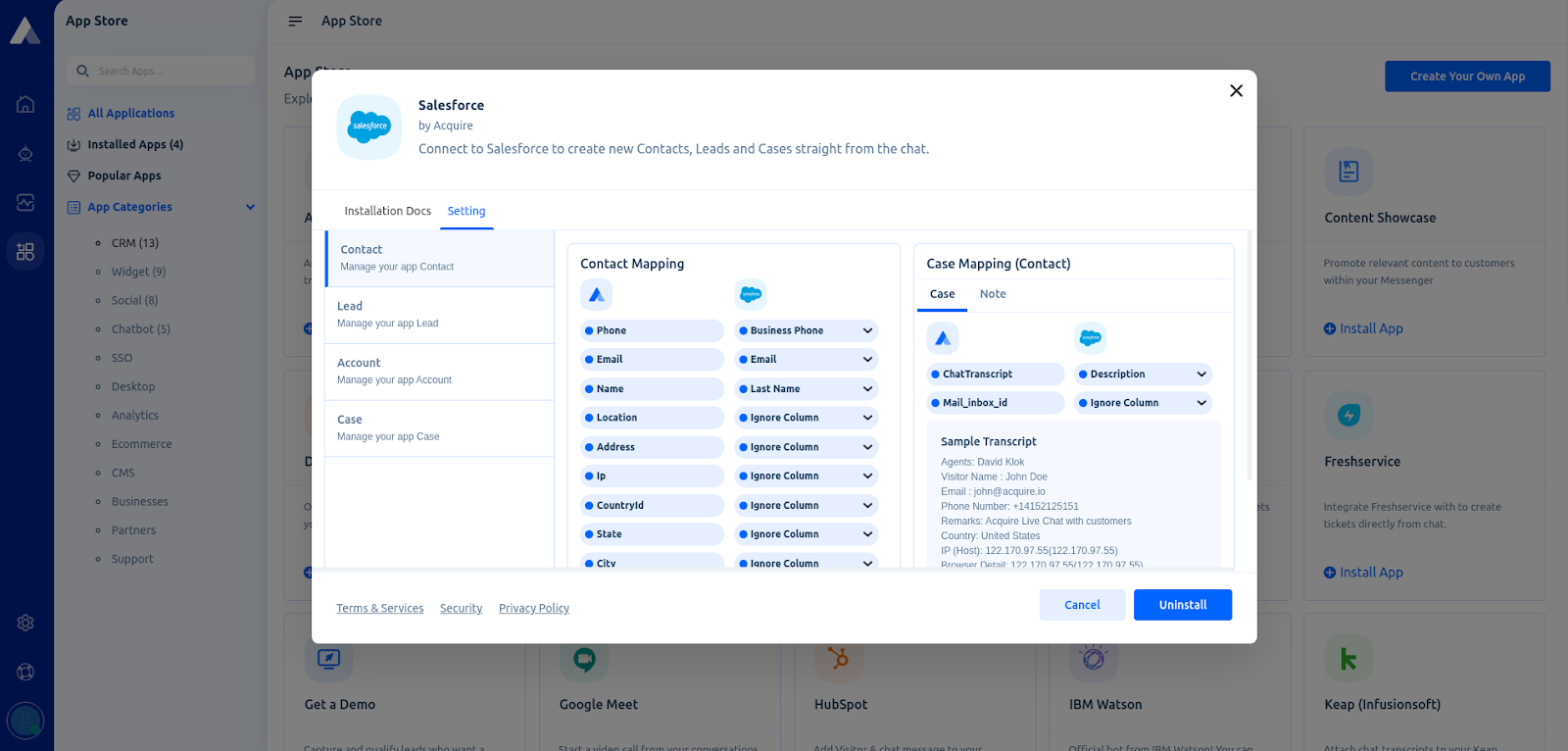This screenshot has width=1568, height=751.
Task: Click the Salesforce logo in the dialog header
Action: tap(369, 126)
